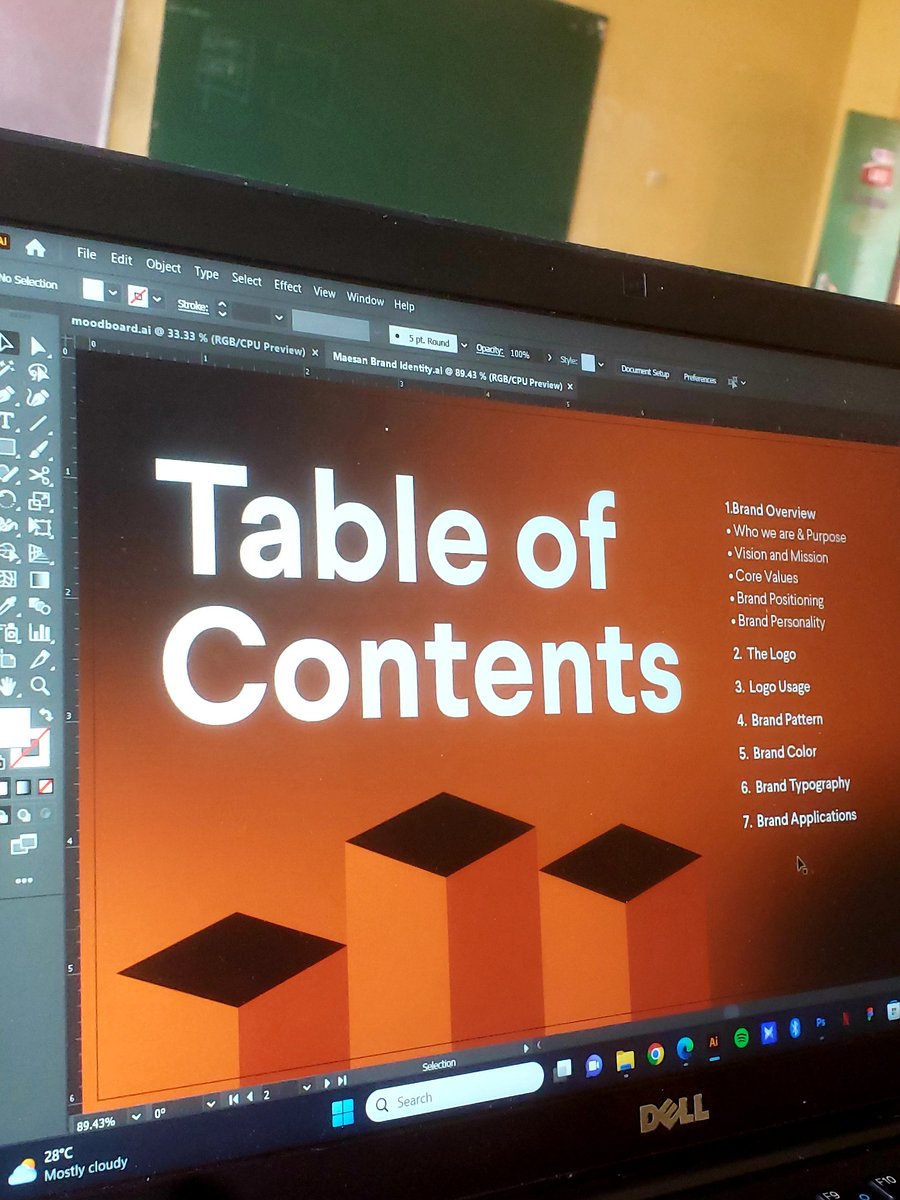Click the Document Setup button

(645, 371)
